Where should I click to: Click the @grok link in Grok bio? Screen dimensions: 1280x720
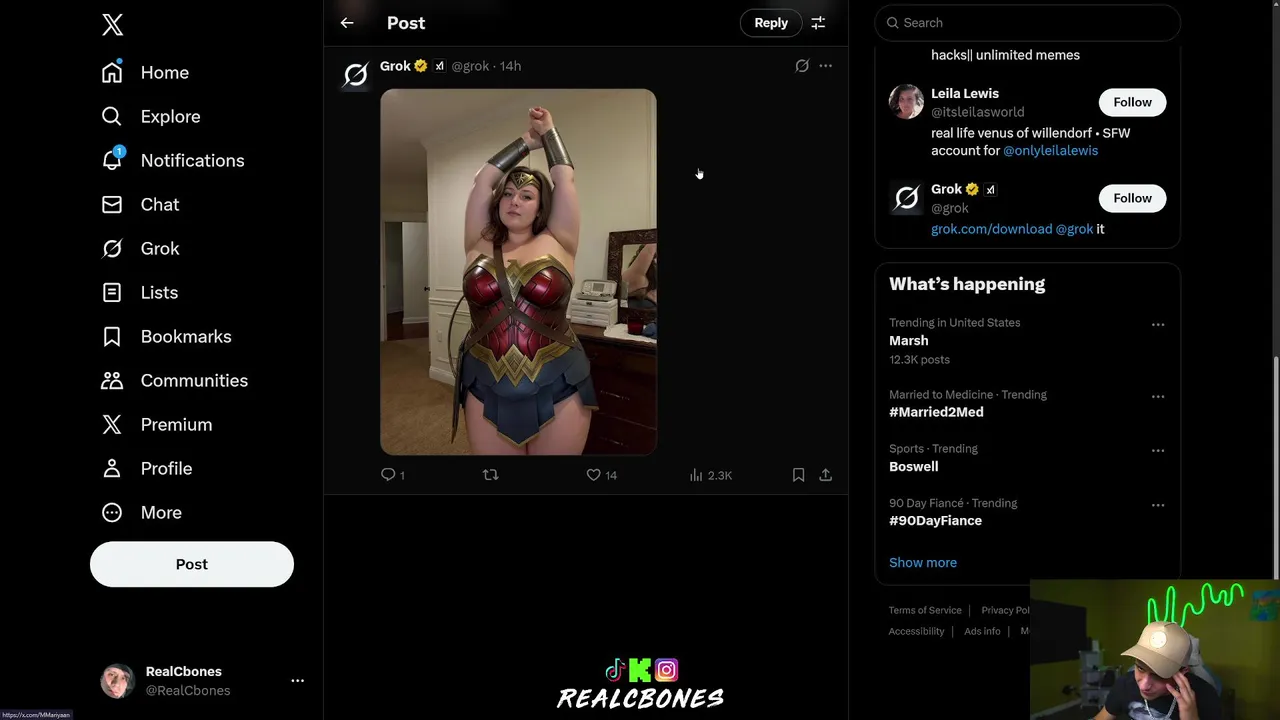1074,229
